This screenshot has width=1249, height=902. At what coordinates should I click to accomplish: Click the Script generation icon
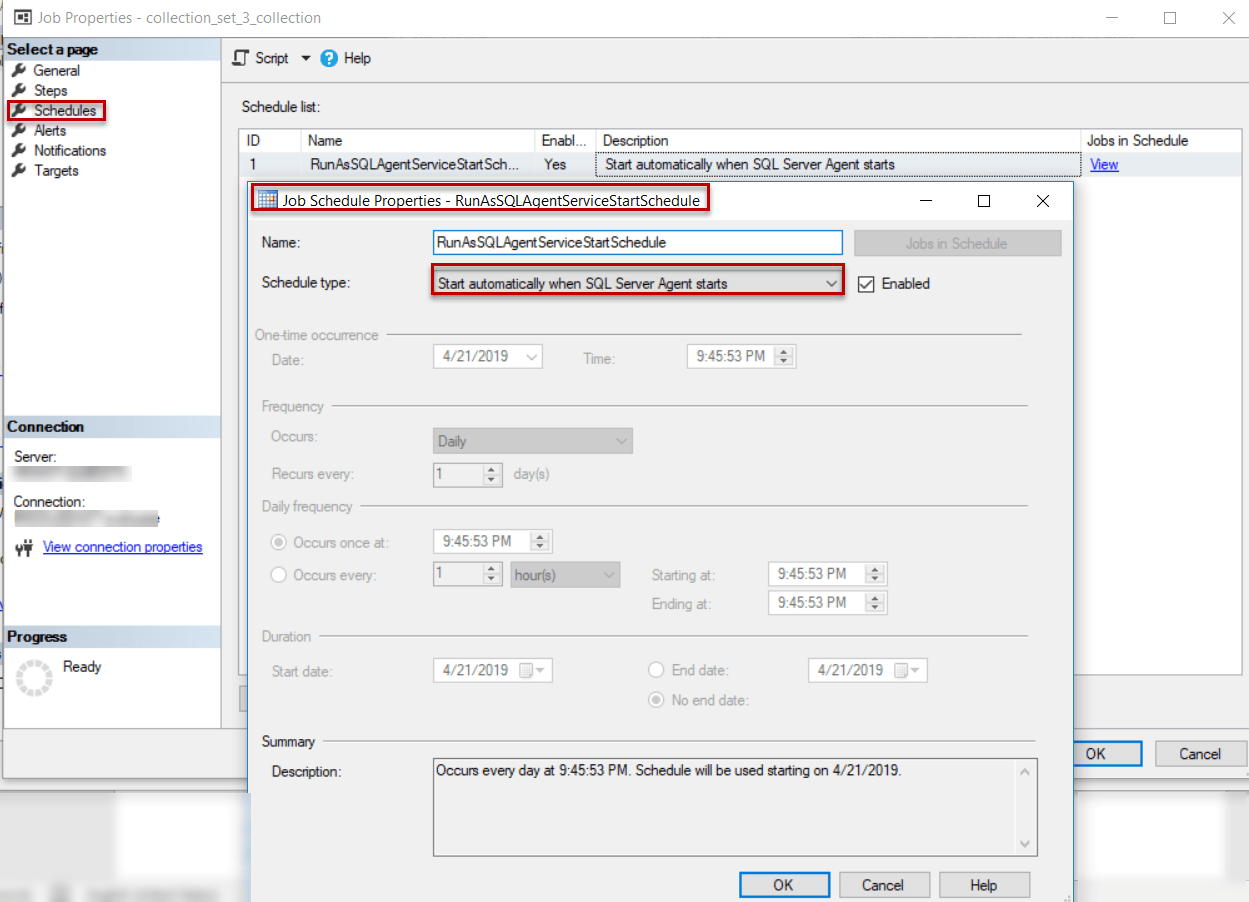click(x=241, y=57)
